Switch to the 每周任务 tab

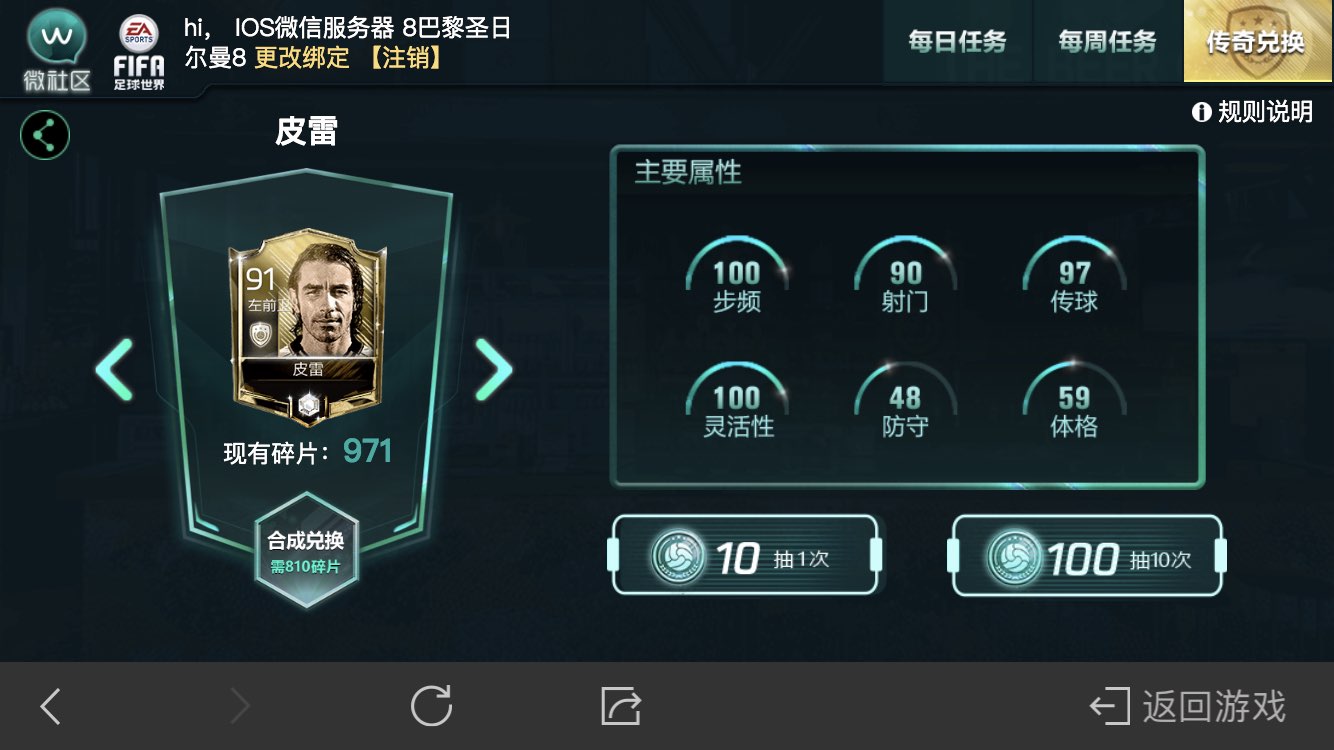click(x=1107, y=42)
